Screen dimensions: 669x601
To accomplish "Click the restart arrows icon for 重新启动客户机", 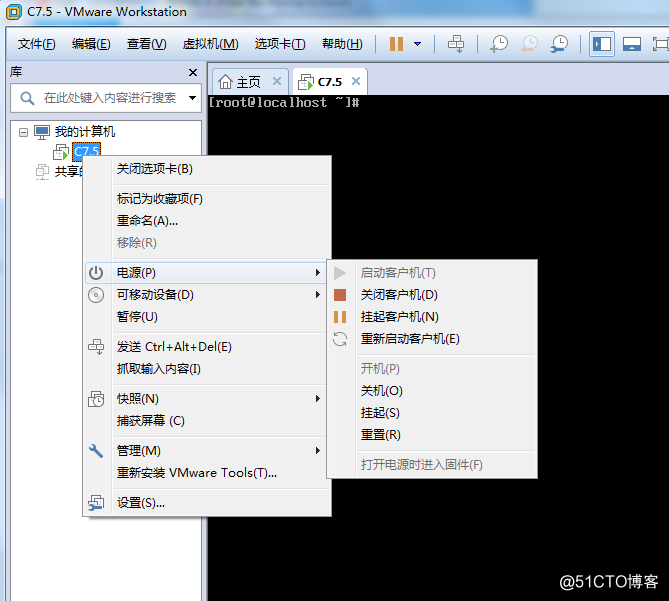I will coord(340,339).
